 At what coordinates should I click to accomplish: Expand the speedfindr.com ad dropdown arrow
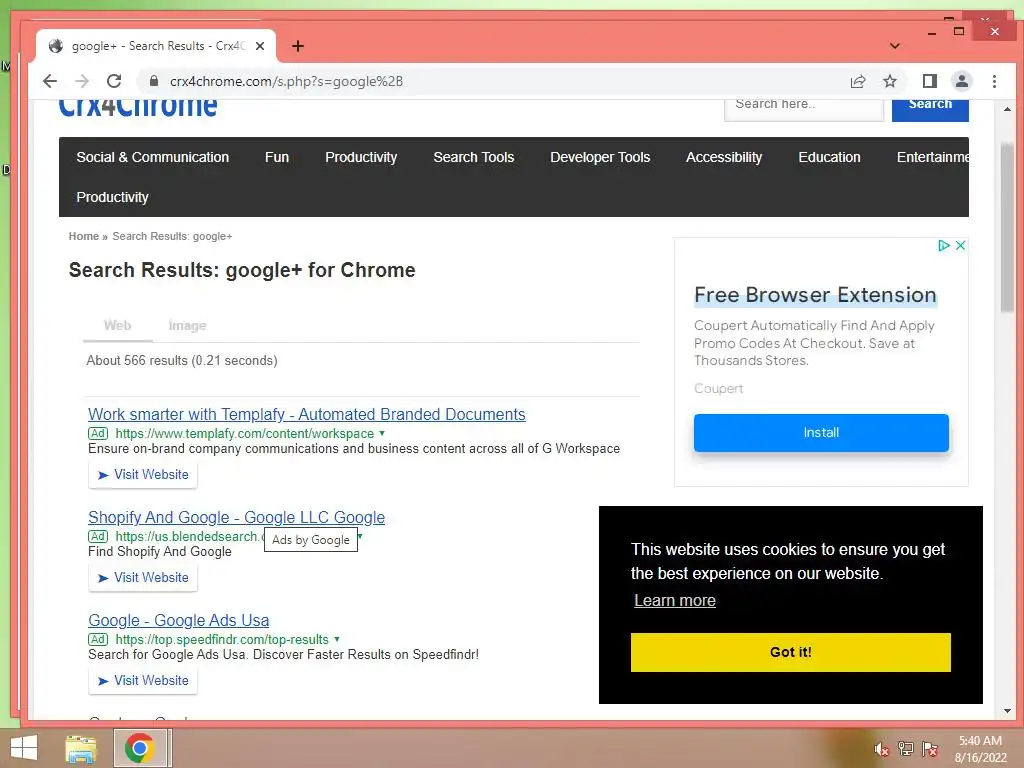337,639
